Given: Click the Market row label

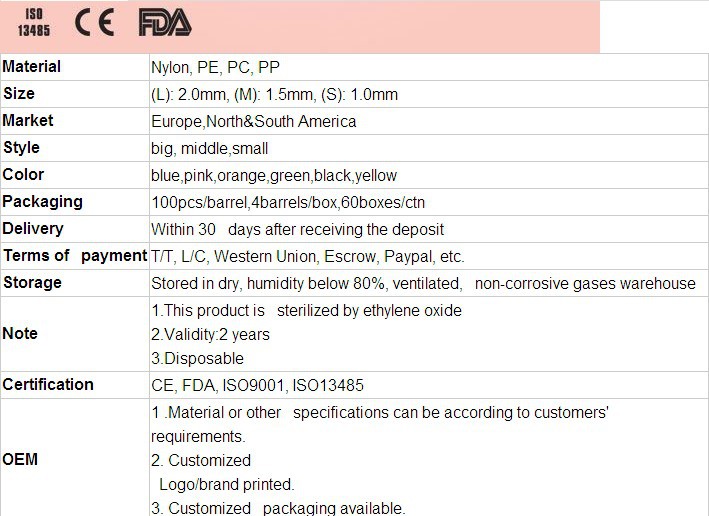Looking at the screenshot, I should pyautogui.click(x=28, y=121).
